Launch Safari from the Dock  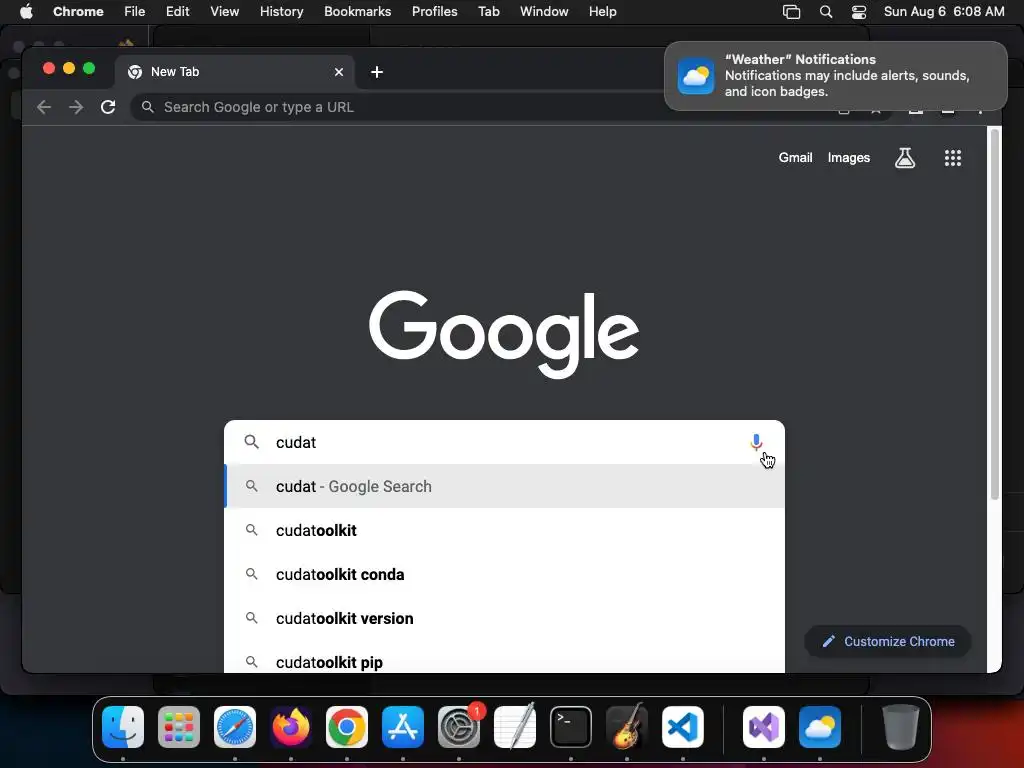(x=235, y=727)
